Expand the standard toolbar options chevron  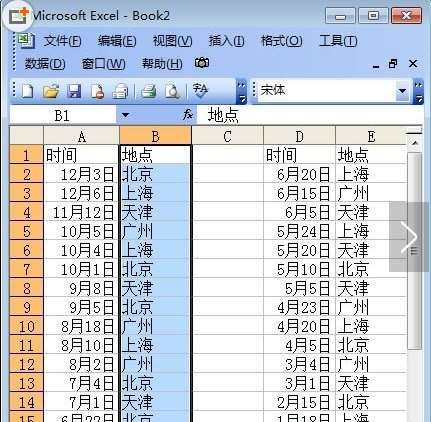pyautogui.click(x=242, y=91)
